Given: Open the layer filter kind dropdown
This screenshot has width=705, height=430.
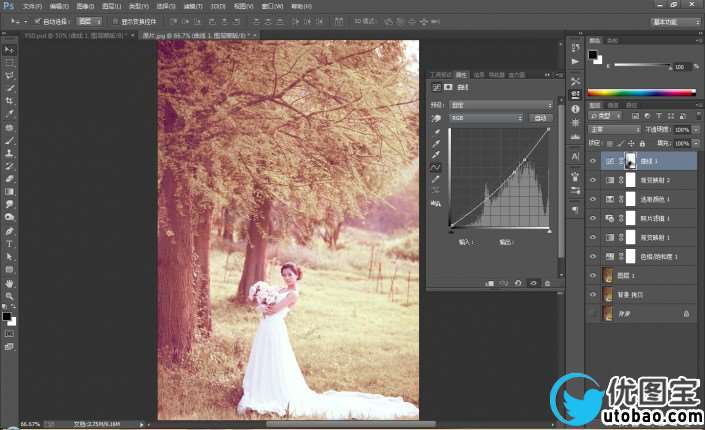Looking at the screenshot, I should [x=605, y=116].
